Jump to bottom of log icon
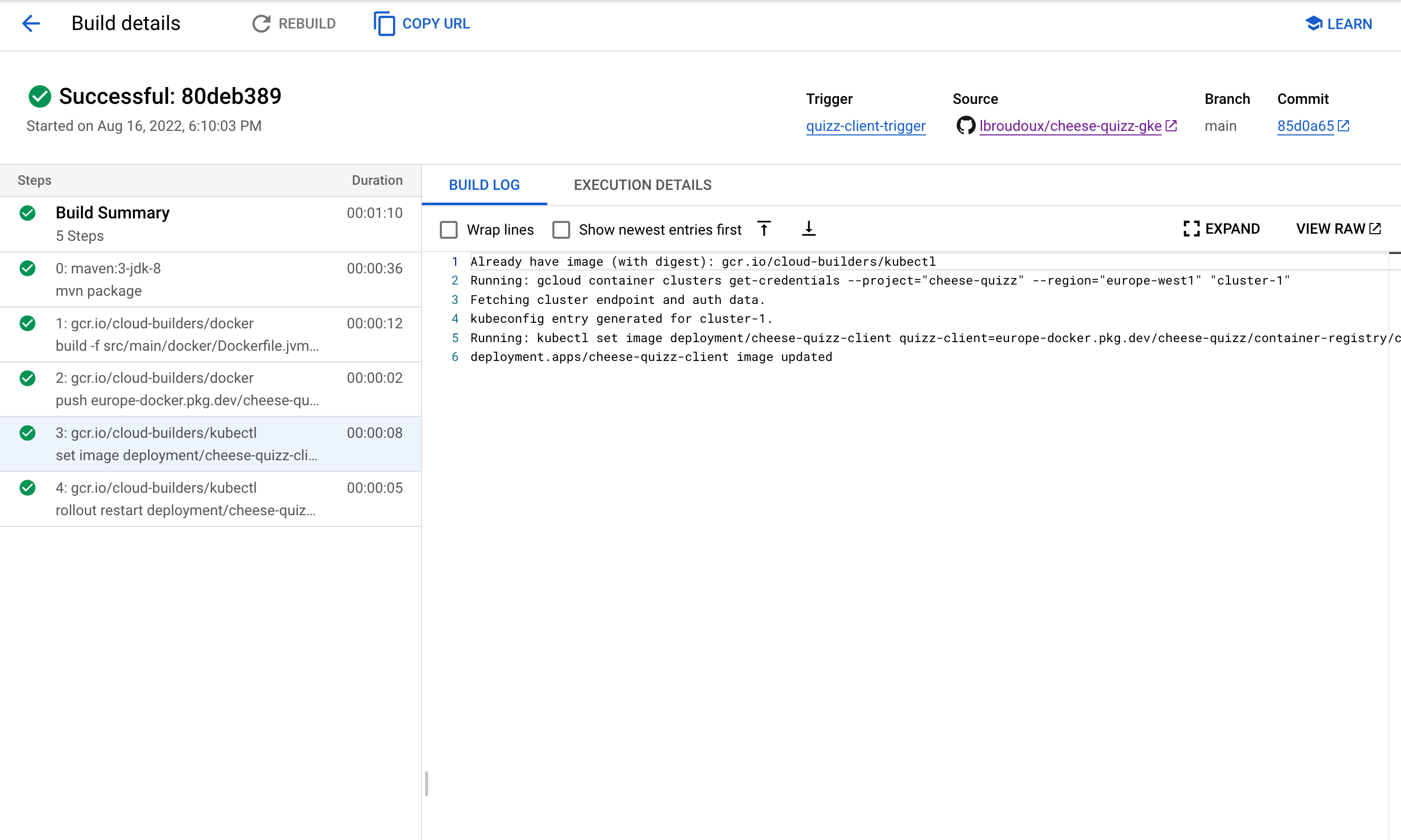The height and width of the screenshot is (840, 1401). click(x=808, y=229)
